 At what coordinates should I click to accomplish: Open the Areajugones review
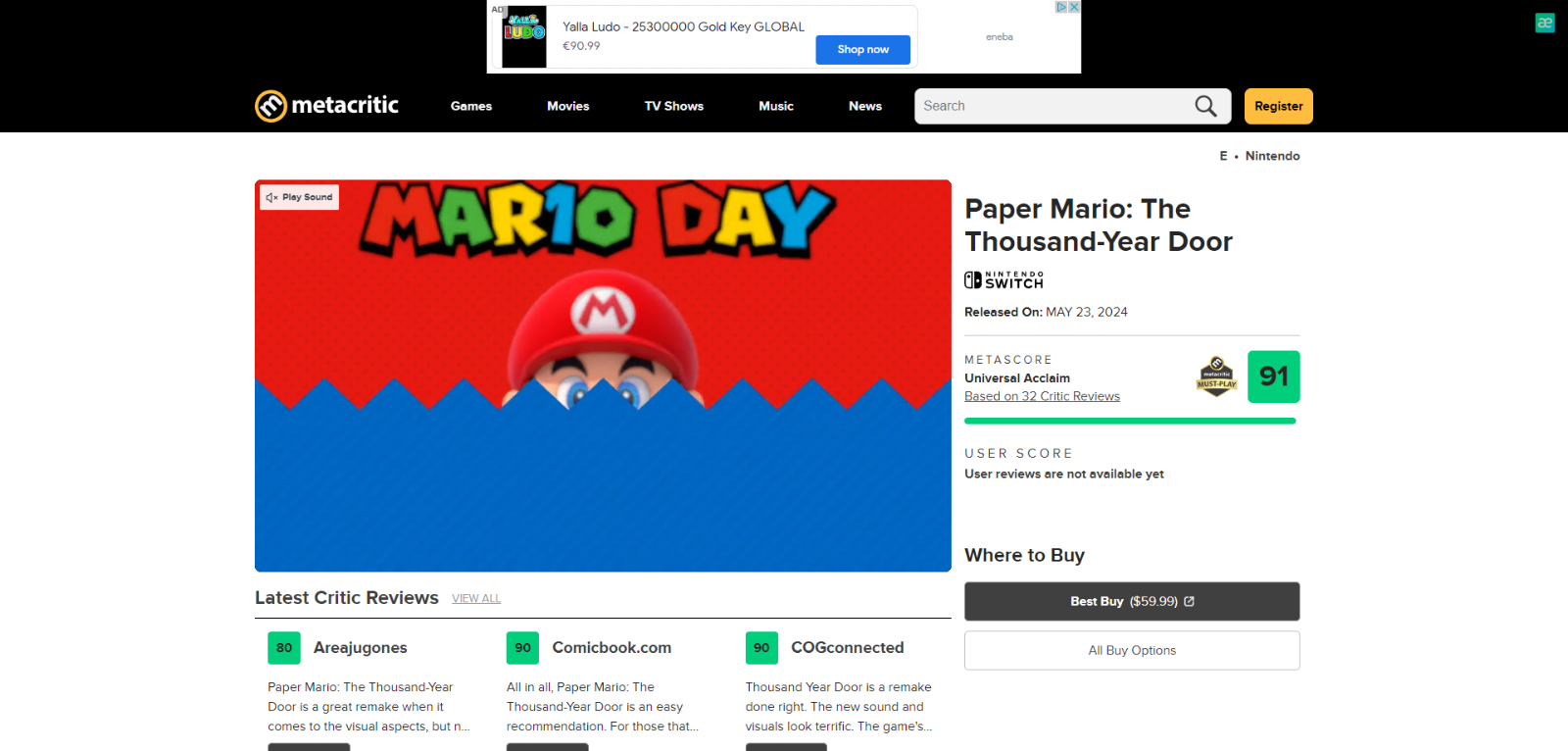361,648
